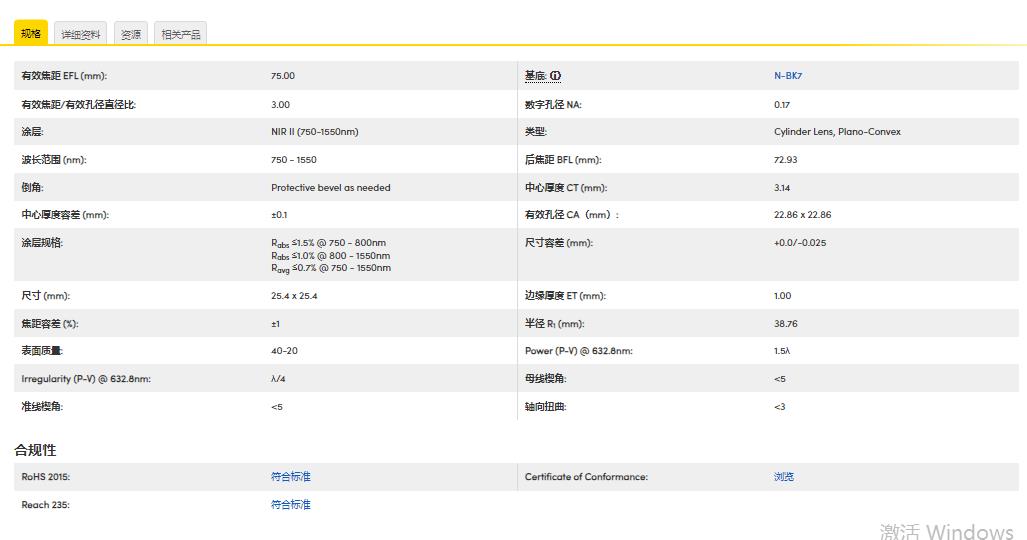
Task: Click the 22.86 x 22.86 clear aperture value
Action: pos(802,215)
